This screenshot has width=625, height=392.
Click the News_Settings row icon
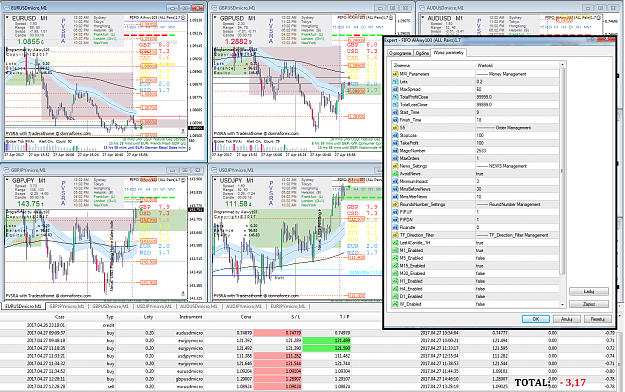[395, 166]
